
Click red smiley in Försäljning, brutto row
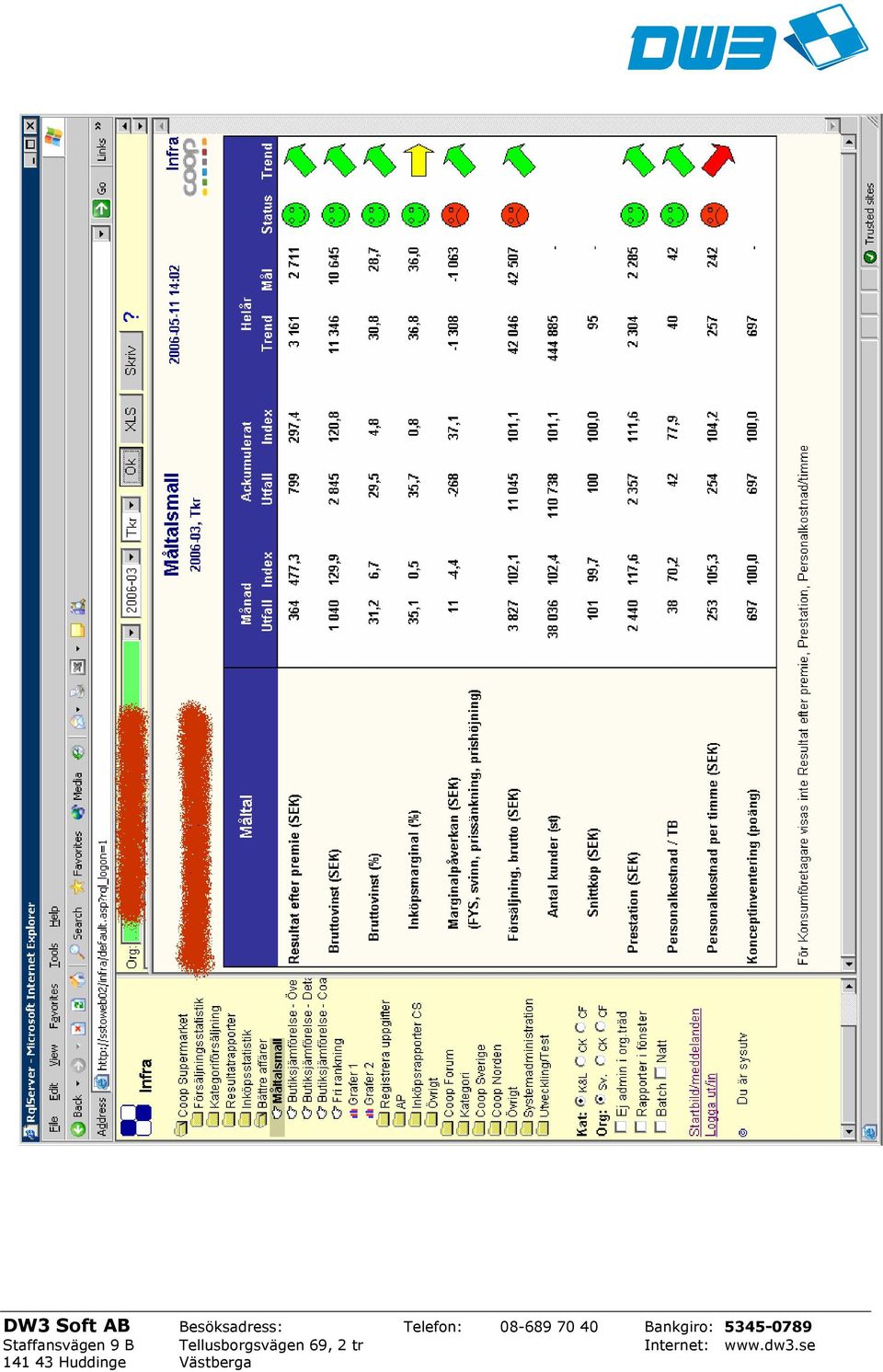coord(515,215)
